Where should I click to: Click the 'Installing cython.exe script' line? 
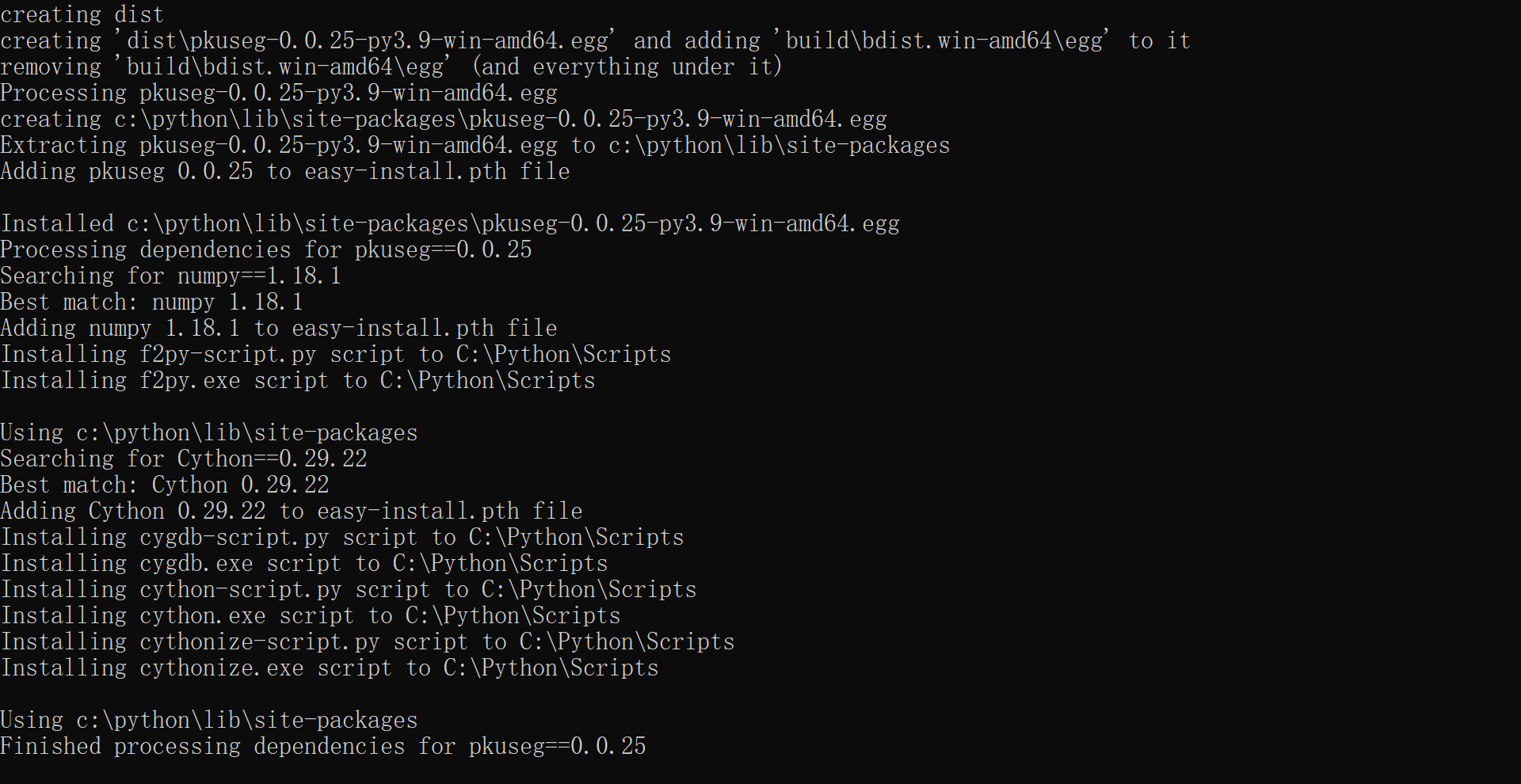311,615
